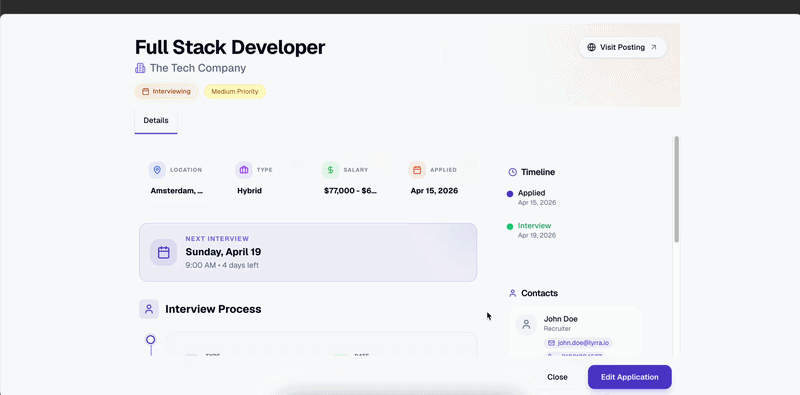Viewport: 800px width, 395px height.
Task: Click the John Doe contact name
Action: point(561,319)
